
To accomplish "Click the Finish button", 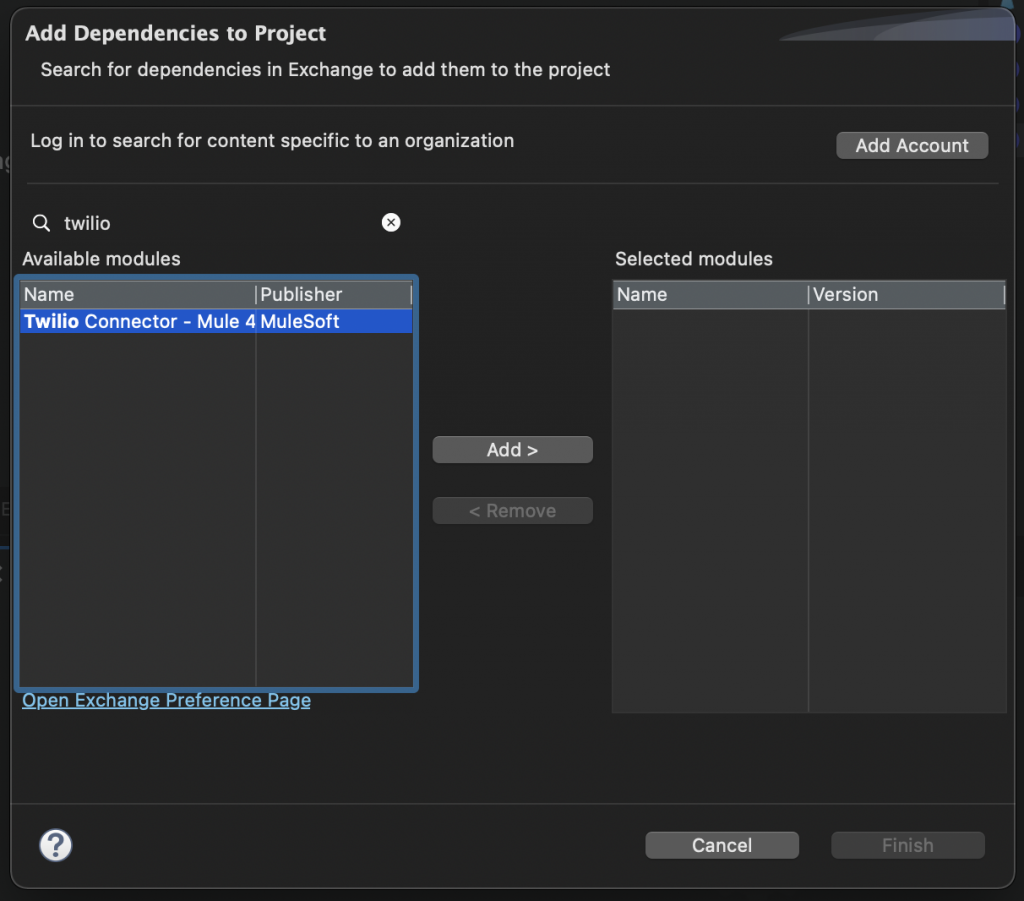I will click(908, 845).
